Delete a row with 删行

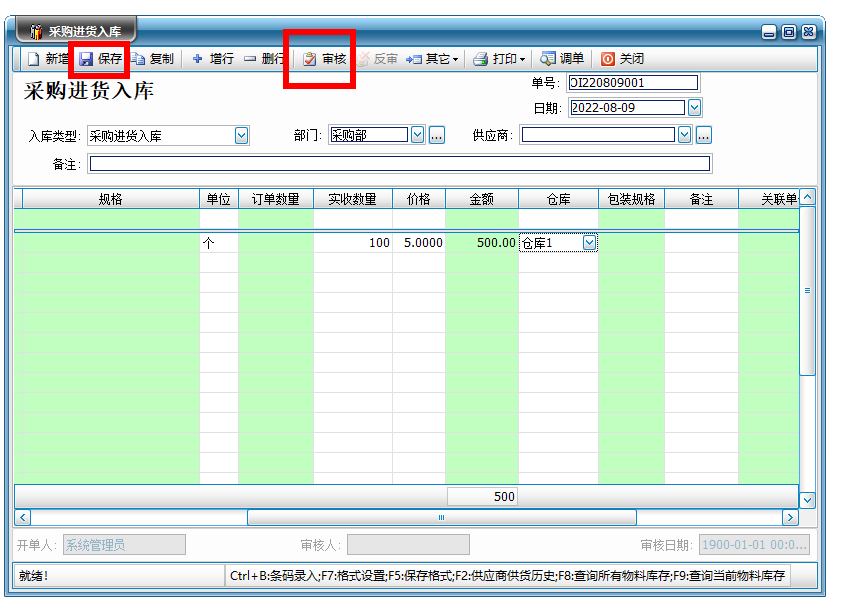coord(264,59)
